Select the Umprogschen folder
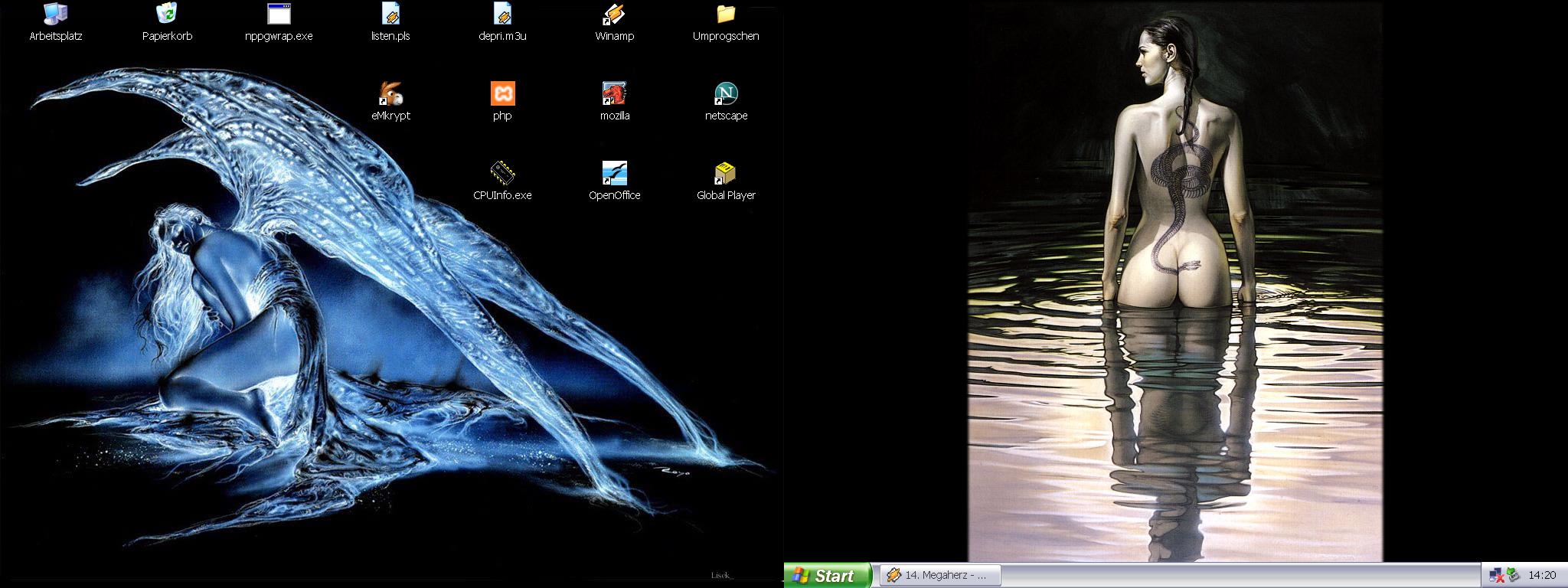Image resolution: width=1568 pixels, height=588 pixels. 726,15
